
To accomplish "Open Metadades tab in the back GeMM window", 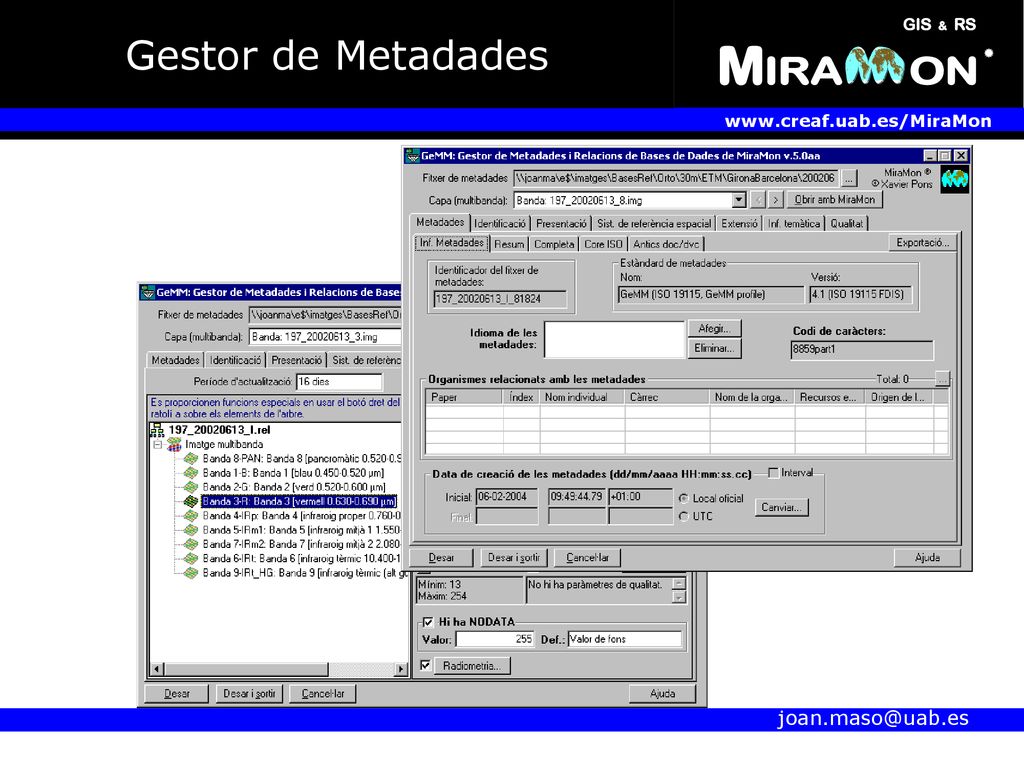I will tap(175, 360).
